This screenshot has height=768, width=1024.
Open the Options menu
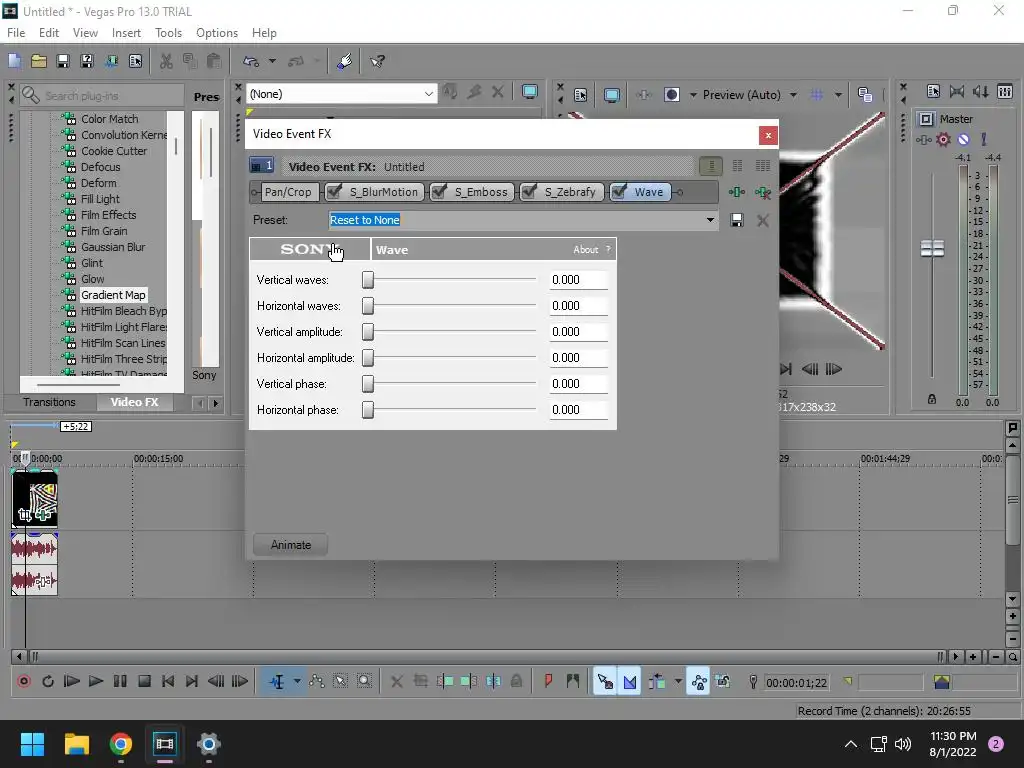click(217, 33)
